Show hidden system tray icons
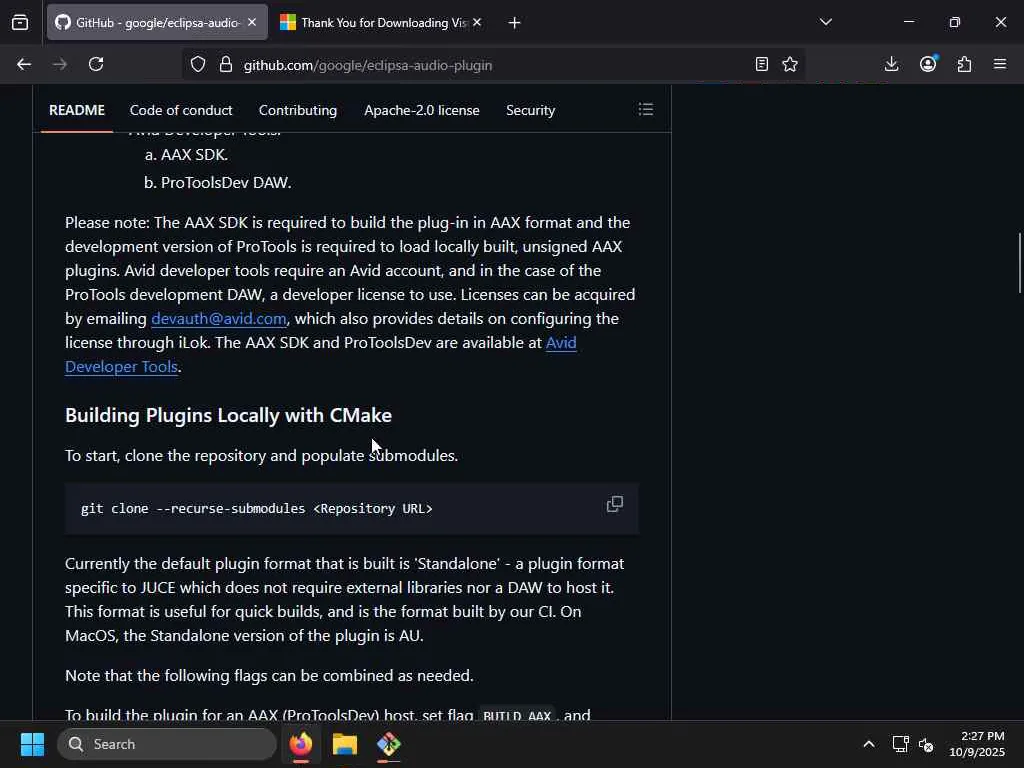This screenshot has width=1024, height=768. coord(869,744)
